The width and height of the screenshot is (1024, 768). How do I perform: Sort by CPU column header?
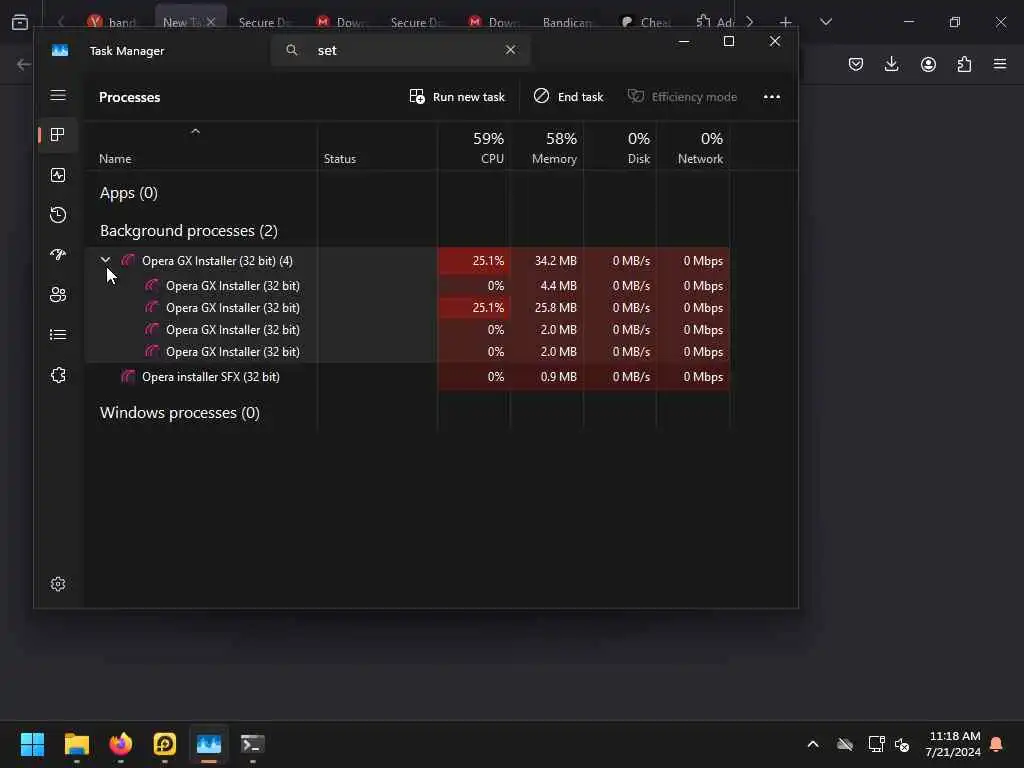pos(473,148)
